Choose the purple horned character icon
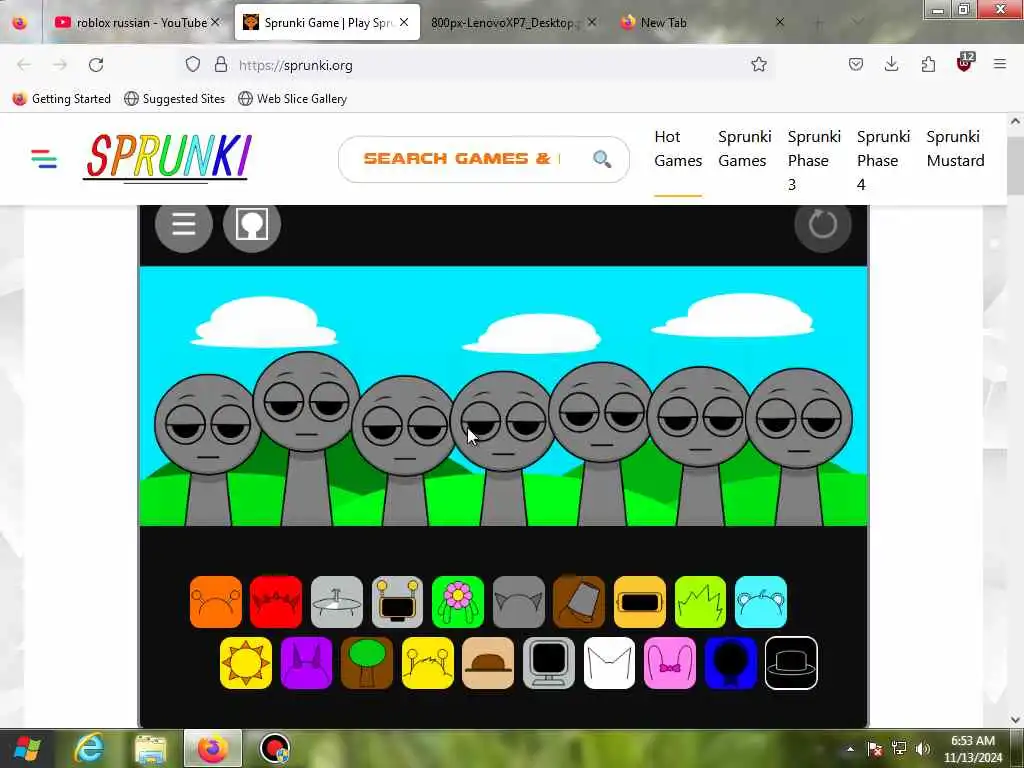Screen dimensions: 1024x768 pyautogui.click(x=306, y=663)
